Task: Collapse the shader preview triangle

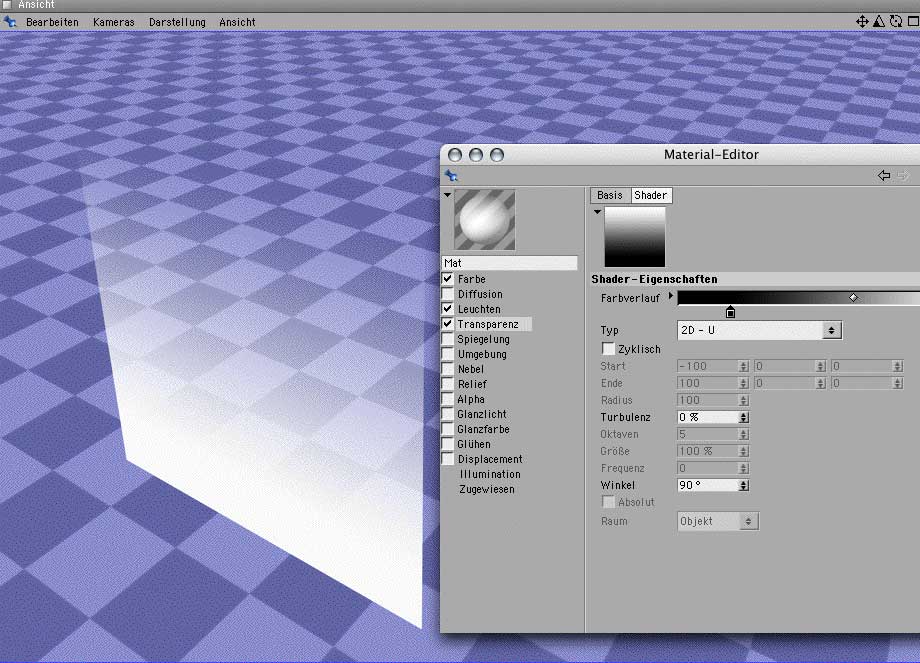Action: click(597, 212)
